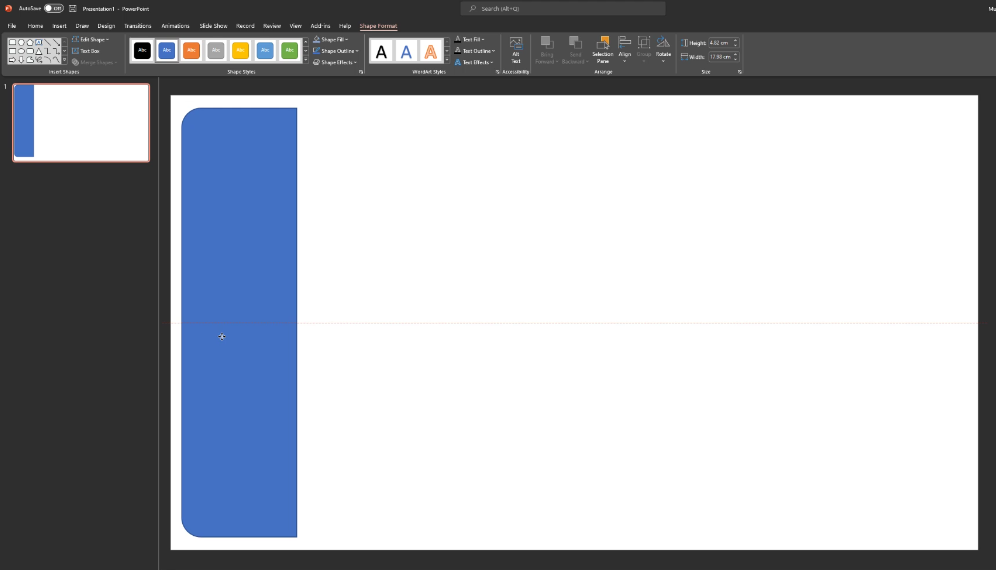This screenshot has height=570, width=996.
Task: Switch to the Add-ins tab
Action: point(320,26)
